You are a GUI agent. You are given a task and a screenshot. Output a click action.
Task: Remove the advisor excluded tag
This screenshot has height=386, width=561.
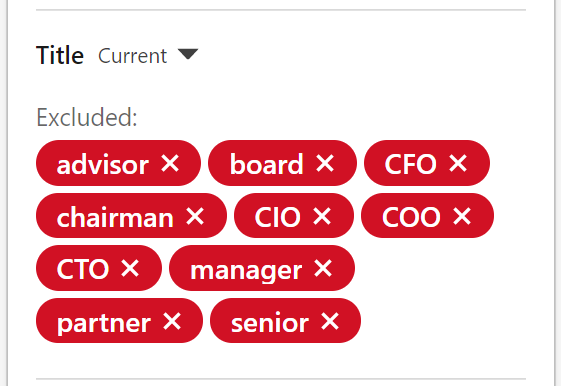[170, 163]
